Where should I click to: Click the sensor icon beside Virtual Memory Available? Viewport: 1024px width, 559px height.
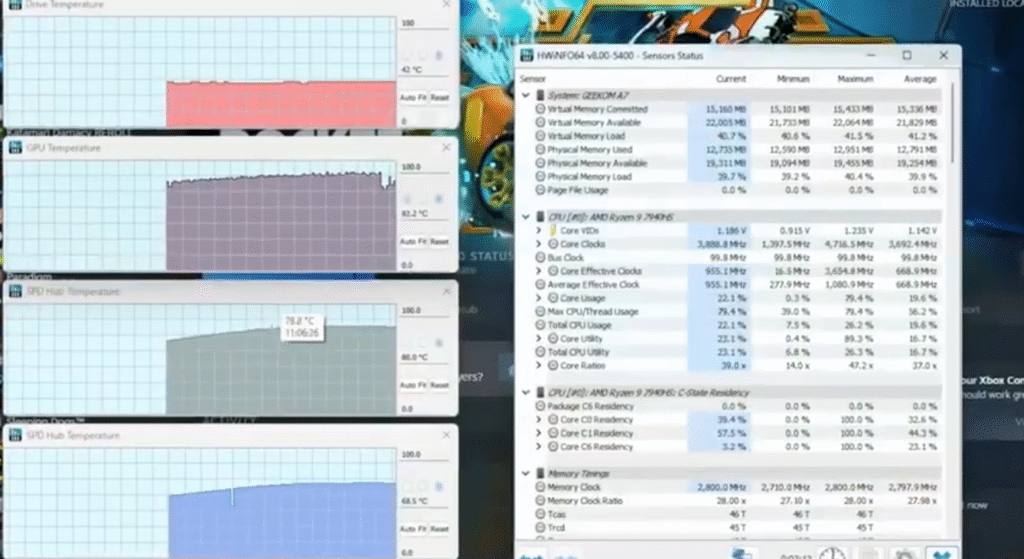[540, 122]
